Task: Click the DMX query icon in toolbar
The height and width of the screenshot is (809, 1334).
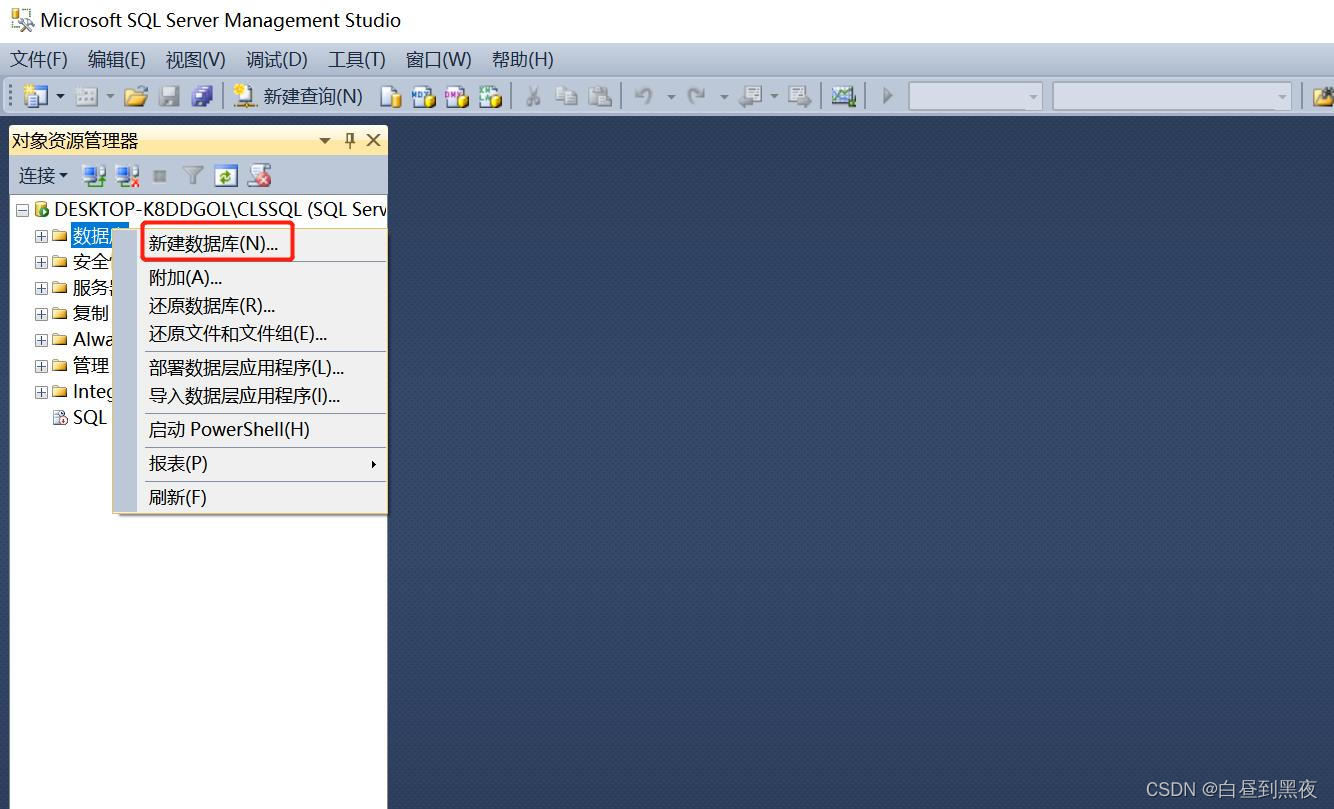Action: tap(456, 96)
